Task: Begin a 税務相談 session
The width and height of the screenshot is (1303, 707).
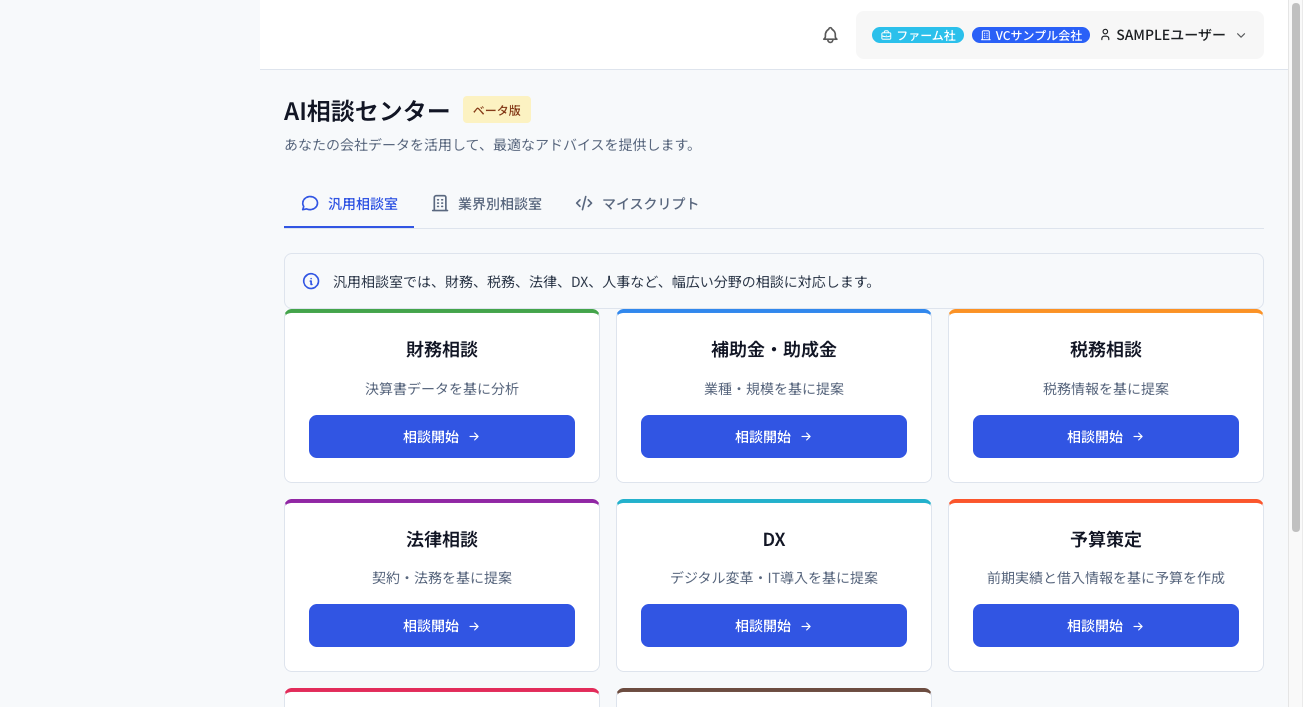Action: click(x=1105, y=436)
